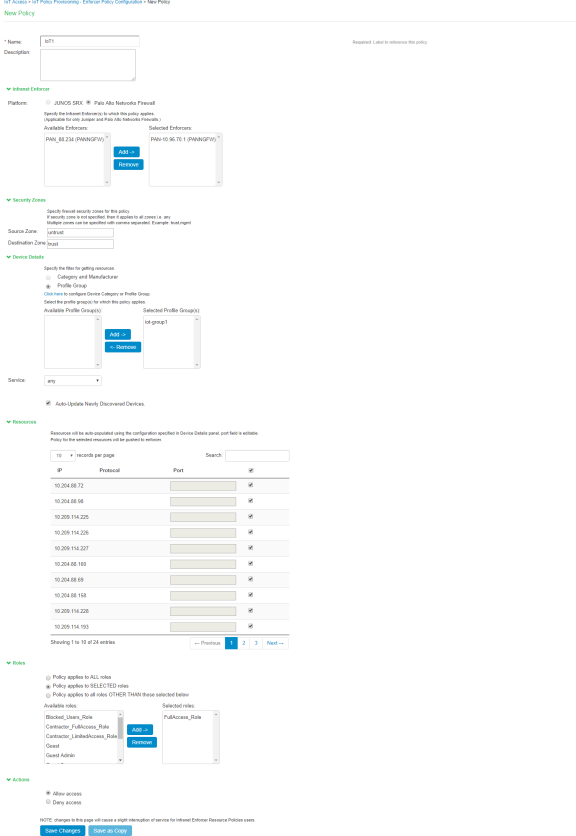The image size is (576, 836).
Task: Click the Available roles list scrollbar
Action: tap(120, 737)
